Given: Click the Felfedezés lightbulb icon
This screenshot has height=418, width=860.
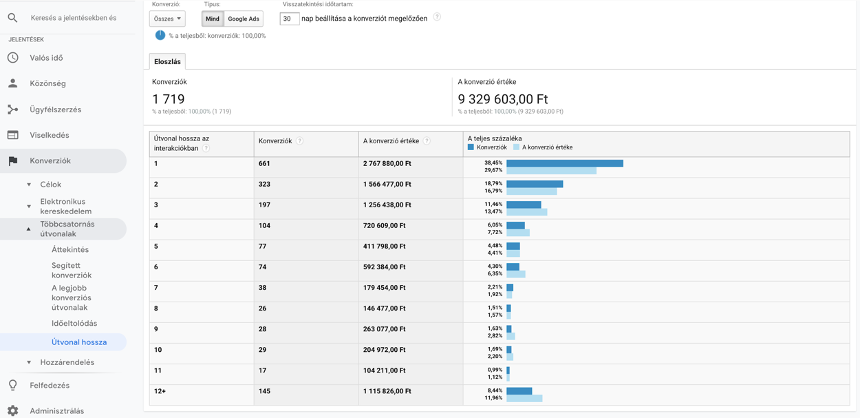Looking at the screenshot, I should 13,385.
